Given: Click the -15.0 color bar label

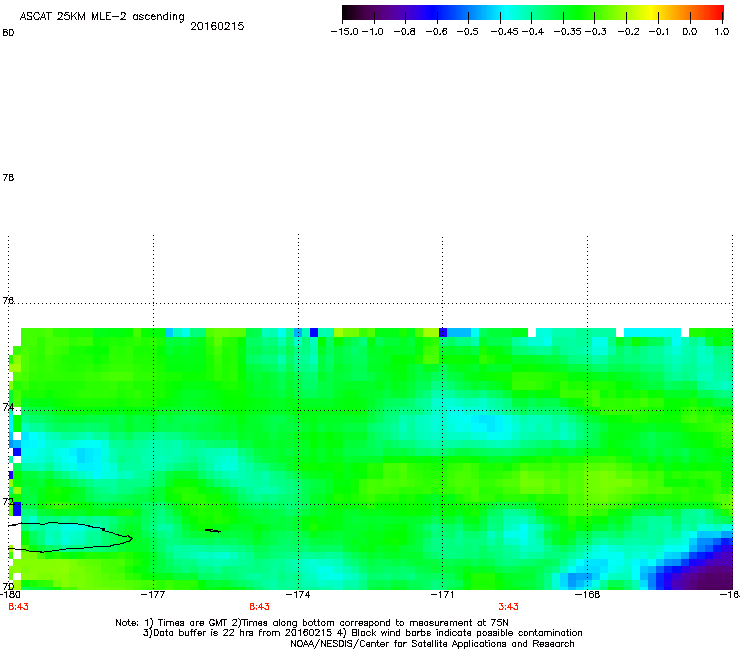Looking at the screenshot, I should click(345, 32).
